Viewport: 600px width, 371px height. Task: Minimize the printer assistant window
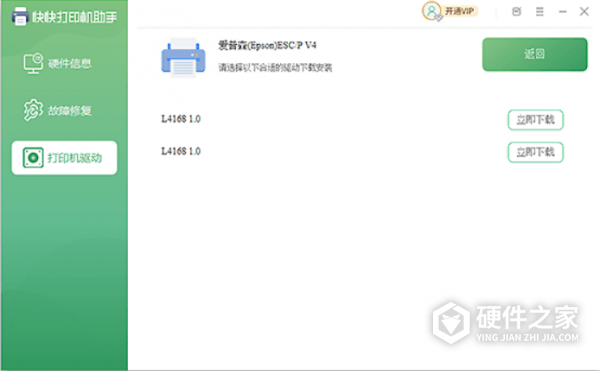(562, 11)
